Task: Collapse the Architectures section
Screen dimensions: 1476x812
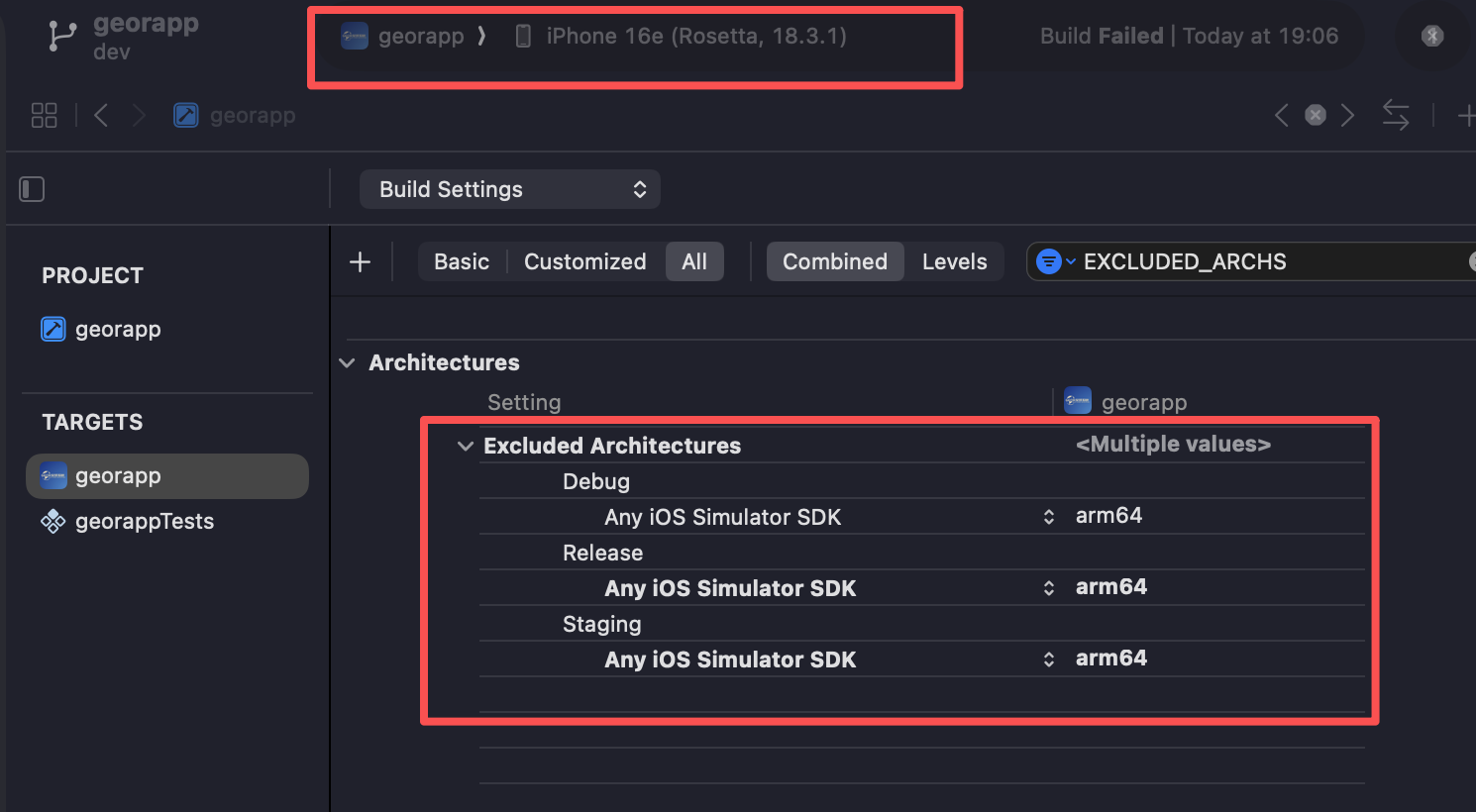Action: [x=348, y=363]
